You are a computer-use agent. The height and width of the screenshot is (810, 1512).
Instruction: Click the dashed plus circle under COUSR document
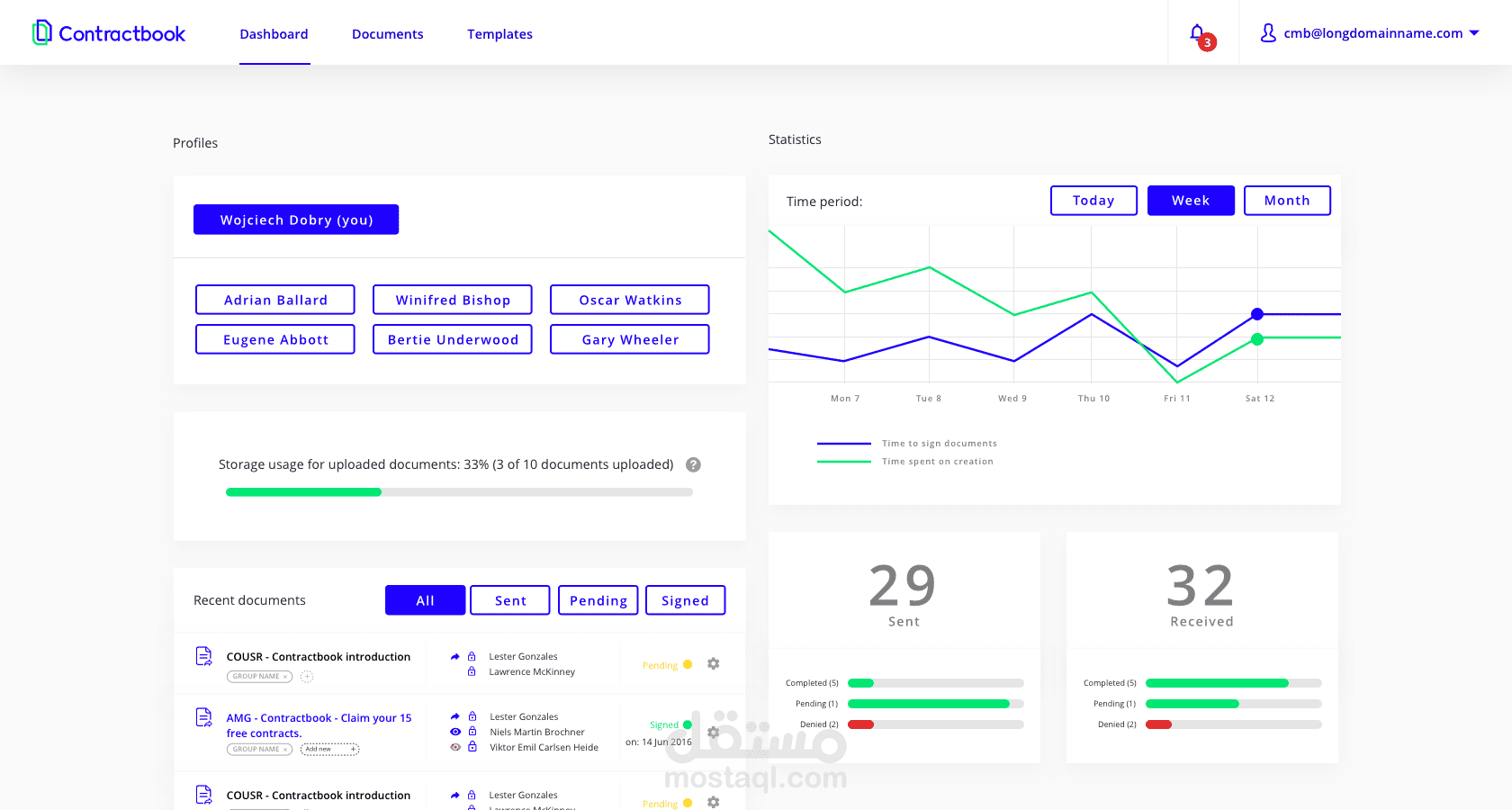[307, 676]
